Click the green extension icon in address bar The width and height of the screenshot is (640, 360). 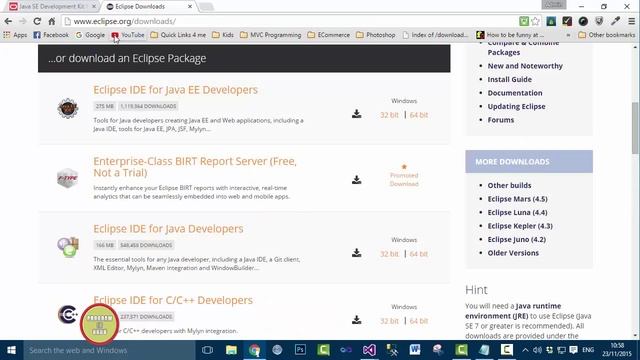click(524, 21)
